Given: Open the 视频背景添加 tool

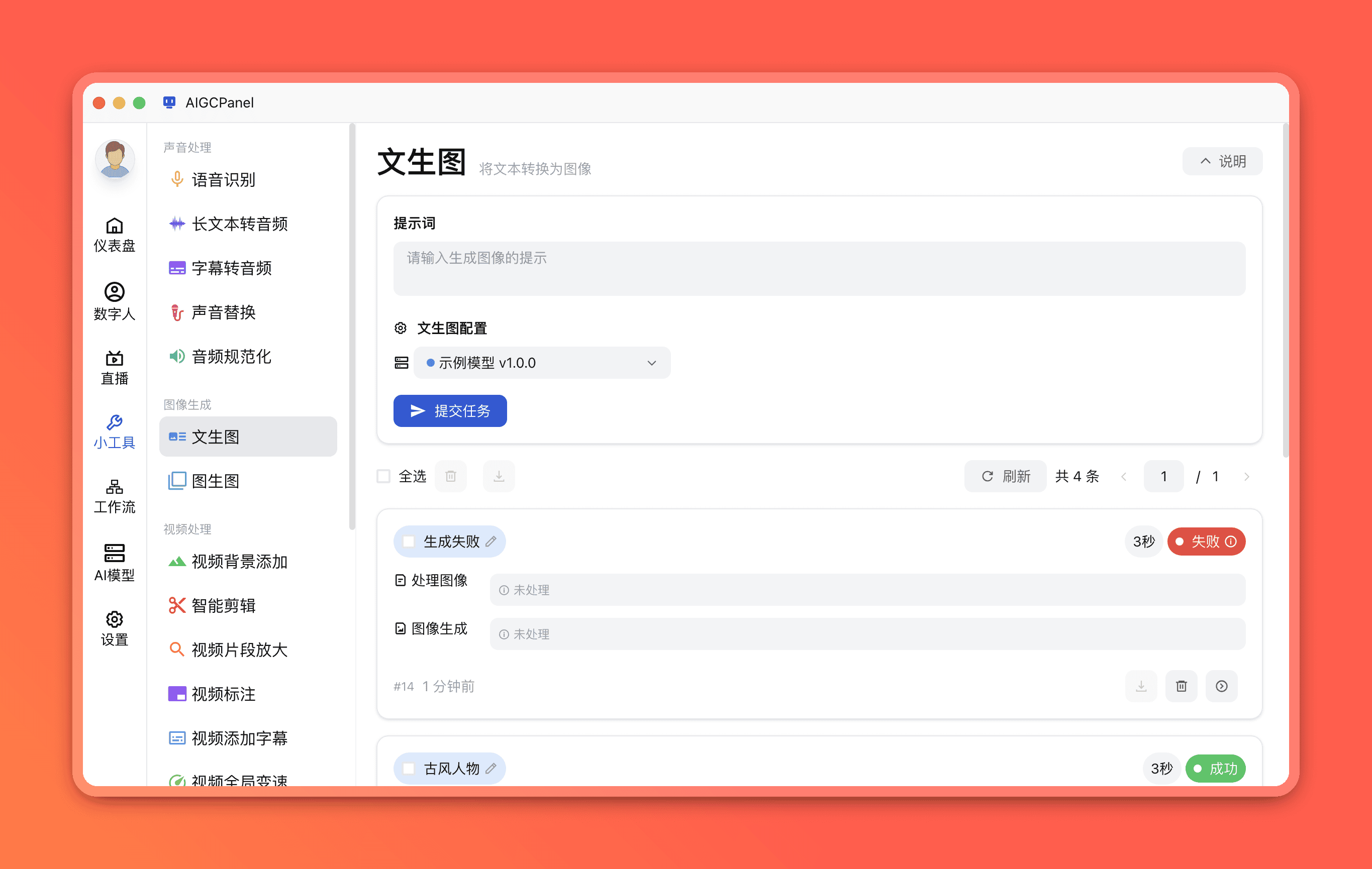Looking at the screenshot, I should click(248, 562).
